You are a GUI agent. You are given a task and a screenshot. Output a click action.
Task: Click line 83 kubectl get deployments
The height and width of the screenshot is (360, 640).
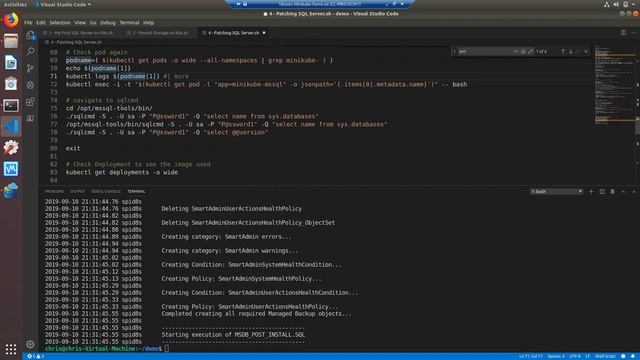[122, 172]
